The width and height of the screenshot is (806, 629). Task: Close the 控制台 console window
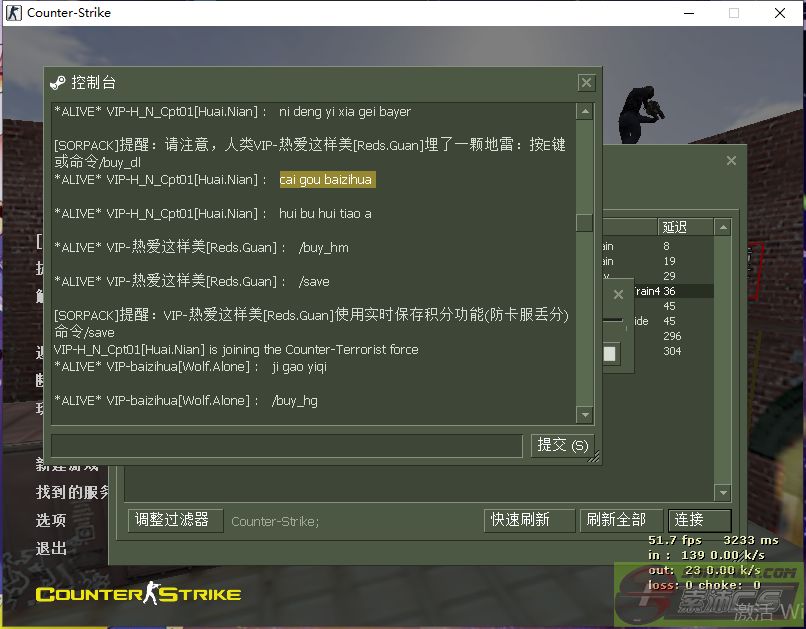[x=586, y=83]
